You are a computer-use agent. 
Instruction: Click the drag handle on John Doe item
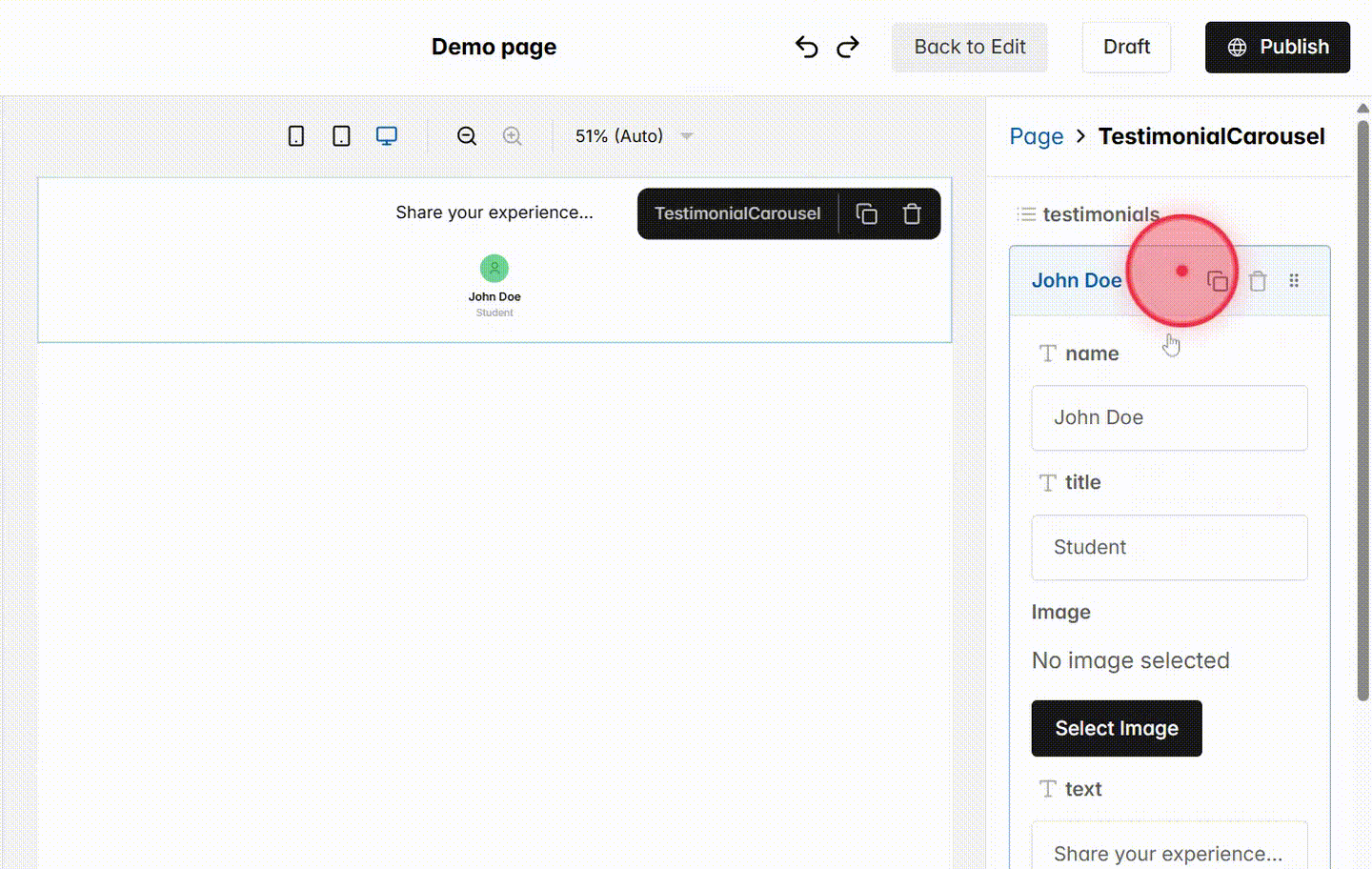point(1294,280)
